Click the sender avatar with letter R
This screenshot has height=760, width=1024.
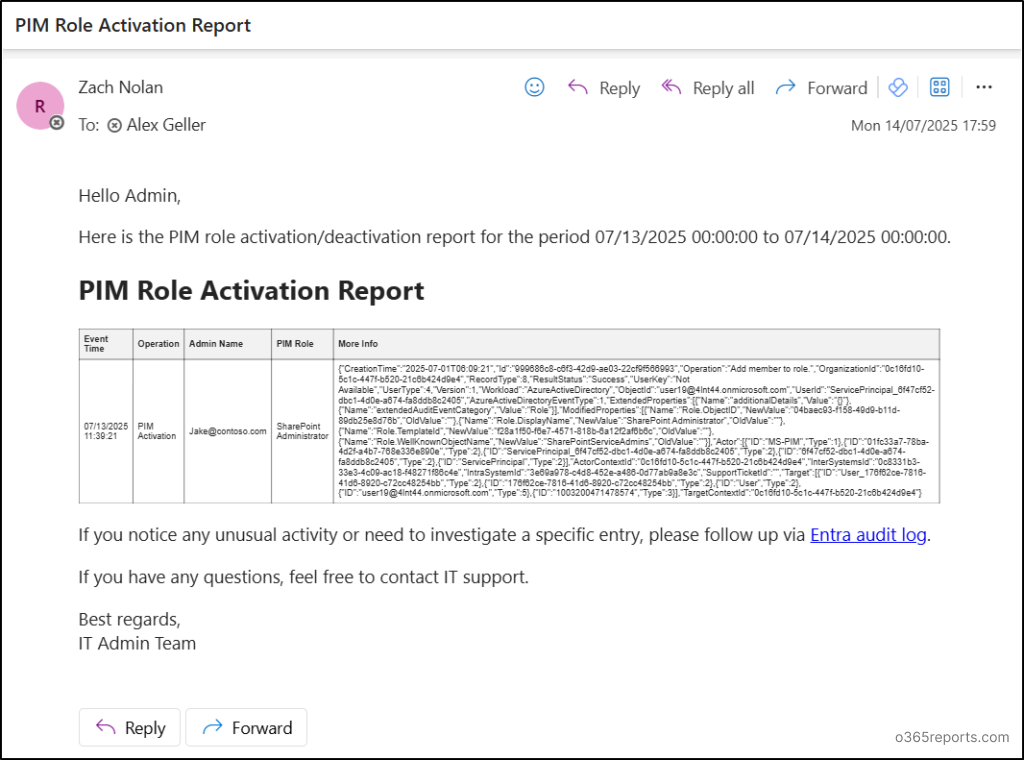[x=40, y=106]
